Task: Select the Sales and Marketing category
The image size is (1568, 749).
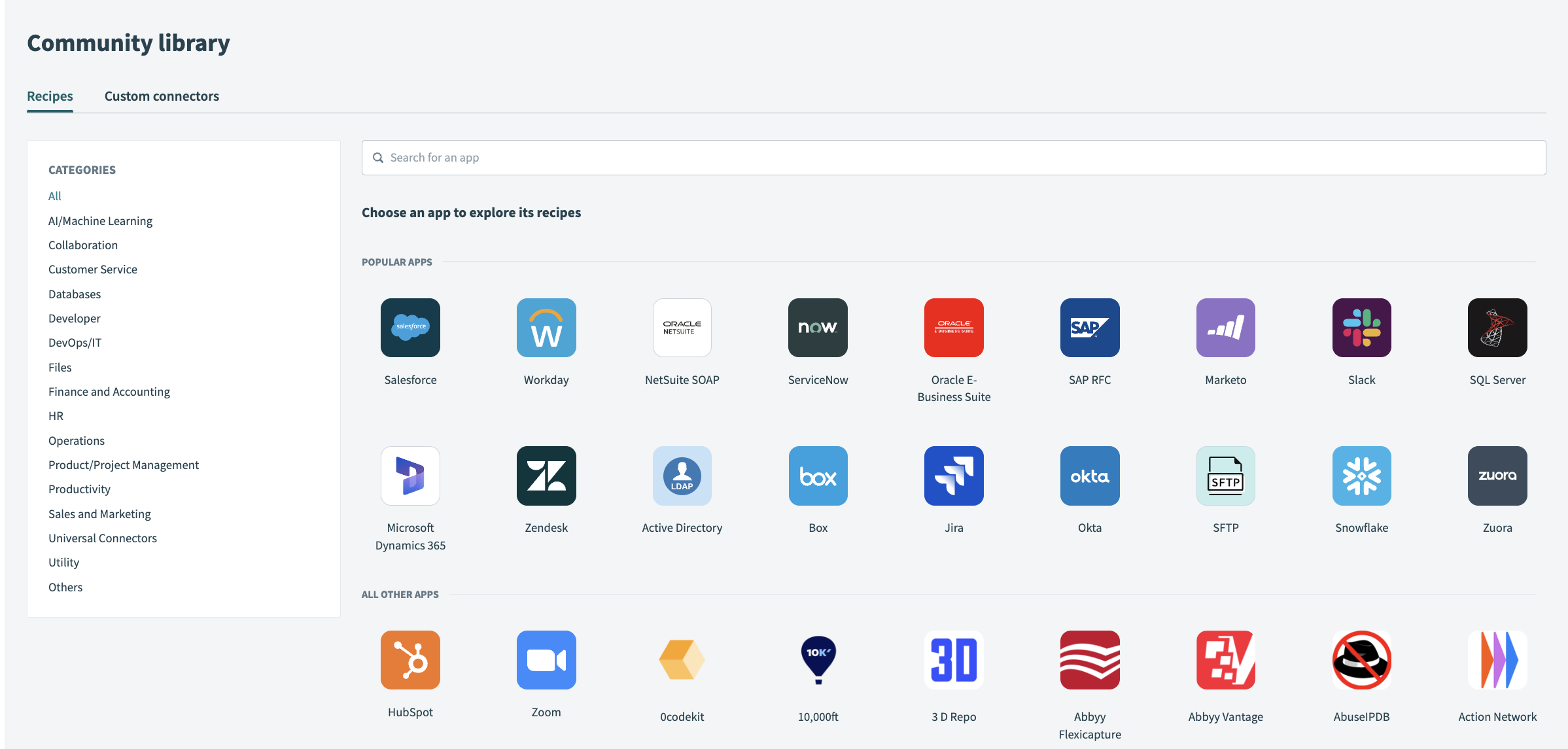Action: tap(99, 512)
